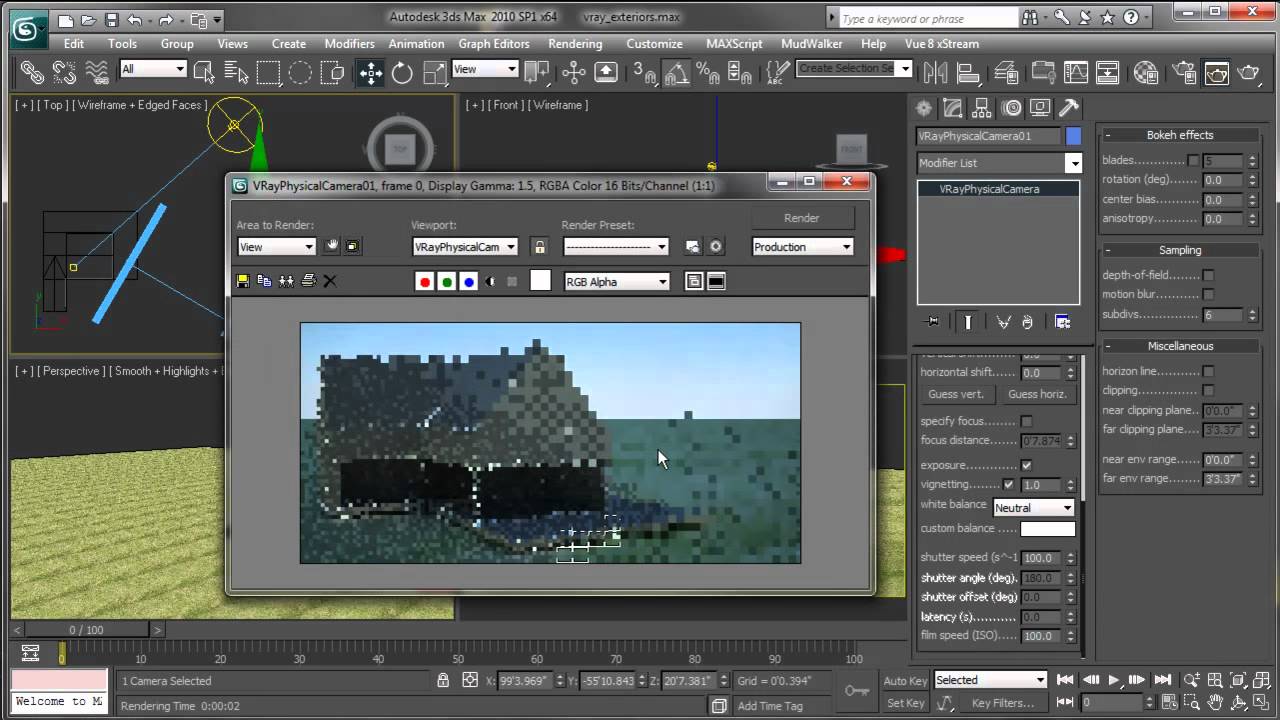
Task: Open Curve Editor from toolbar
Action: [x=1075, y=72]
